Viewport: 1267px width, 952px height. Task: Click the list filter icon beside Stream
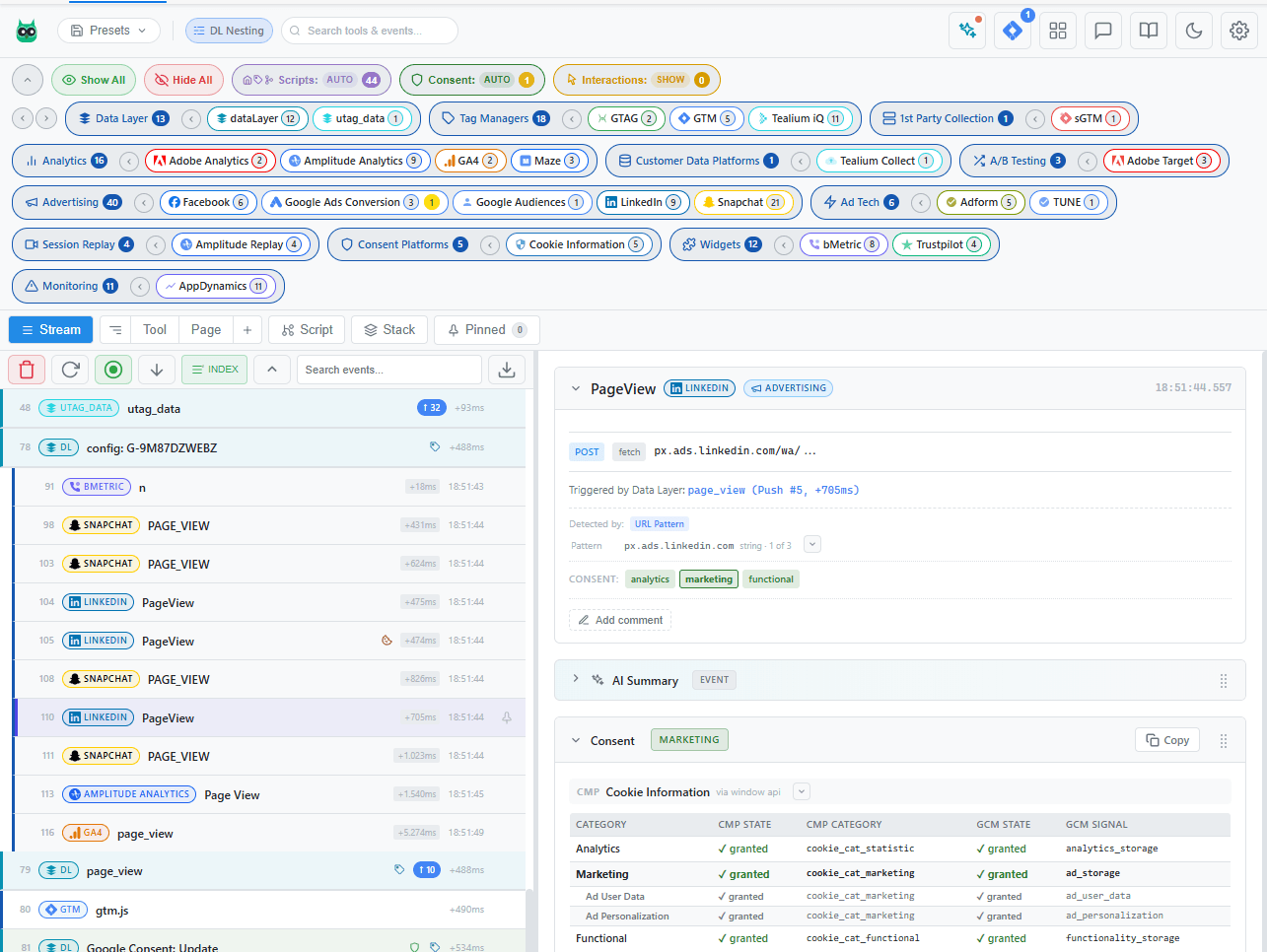(x=116, y=330)
